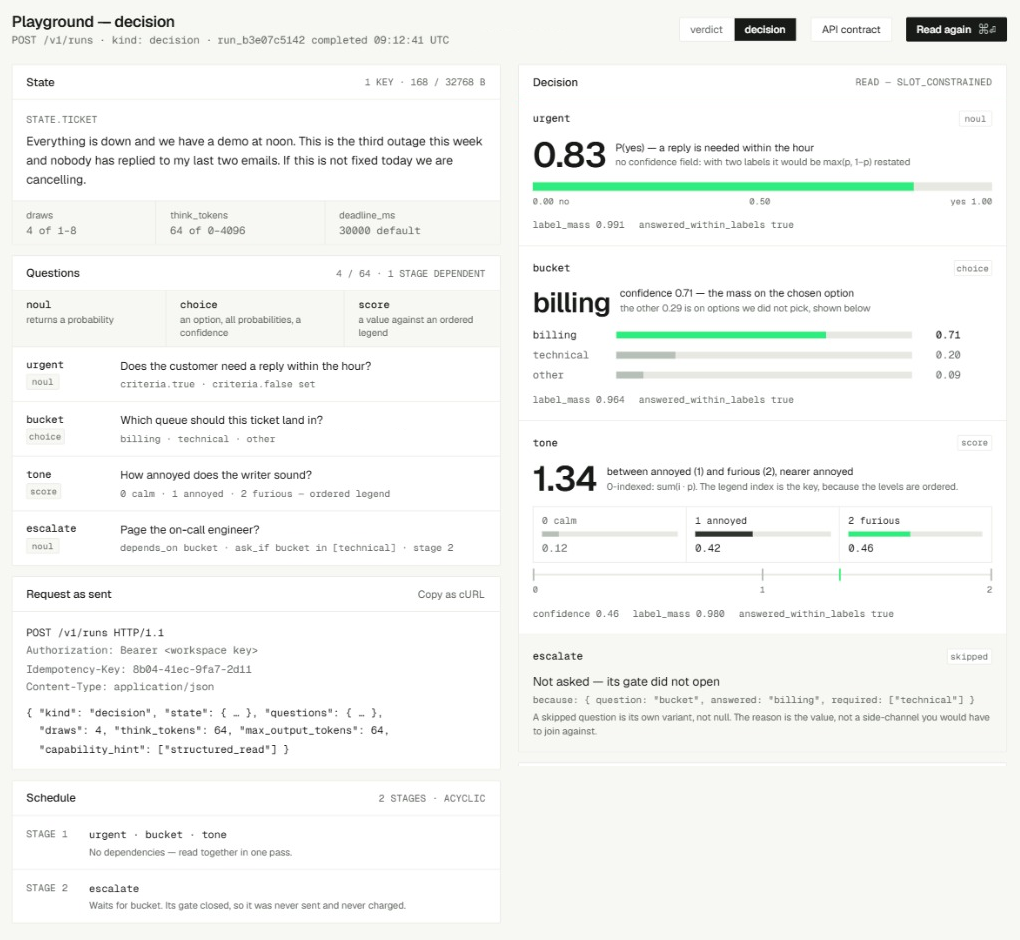Select the escalate question row
The height and width of the screenshot is (940, 1020).
[256, 538]
